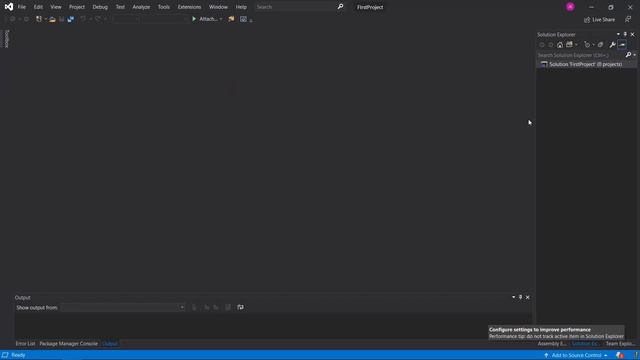The height and width of the screenshot is (360, 640).
Task: Click Collapse All icon in Solution Explorer
Action: tap(600, 45)
